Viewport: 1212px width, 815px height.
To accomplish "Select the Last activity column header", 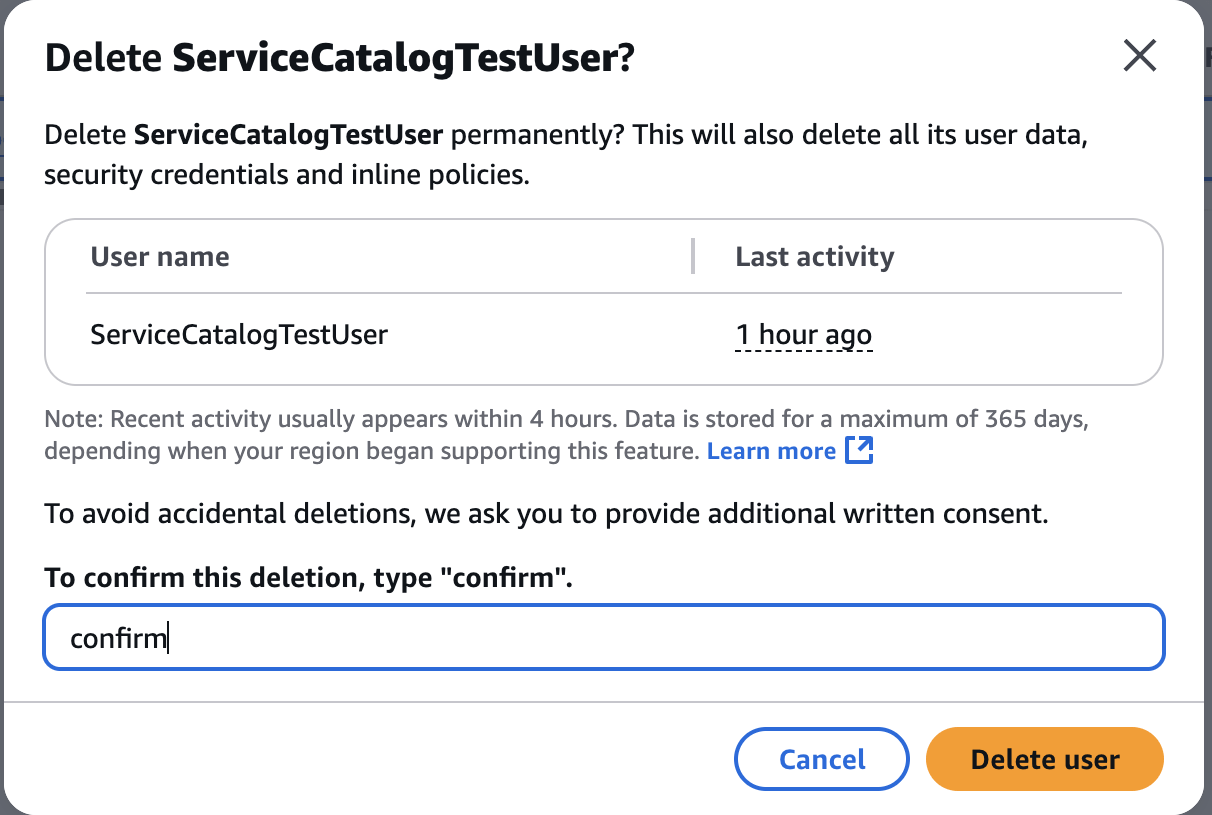I will (814, 257).
